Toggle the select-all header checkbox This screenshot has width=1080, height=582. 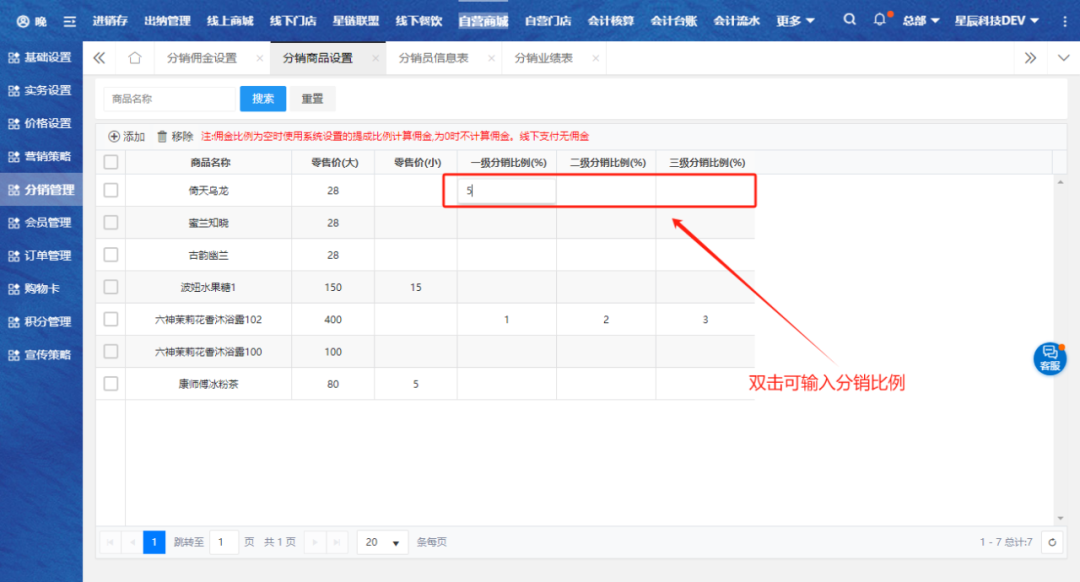click(x=111, y=162)
